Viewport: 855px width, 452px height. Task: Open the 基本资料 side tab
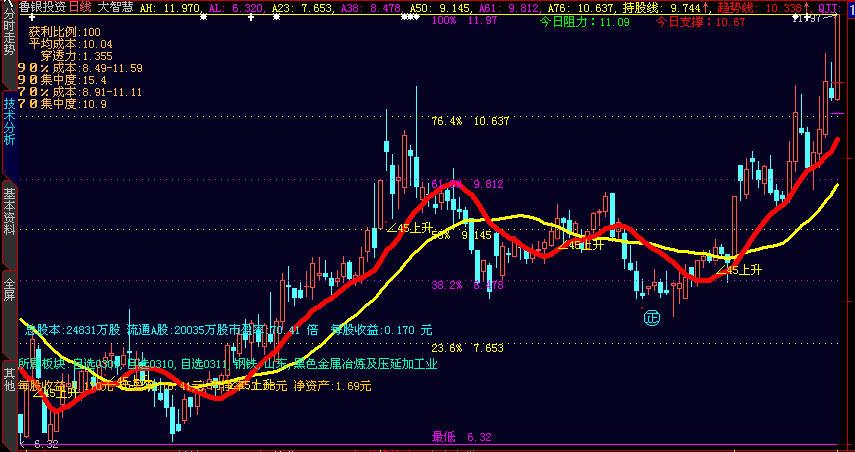click(x=9, y=212)
